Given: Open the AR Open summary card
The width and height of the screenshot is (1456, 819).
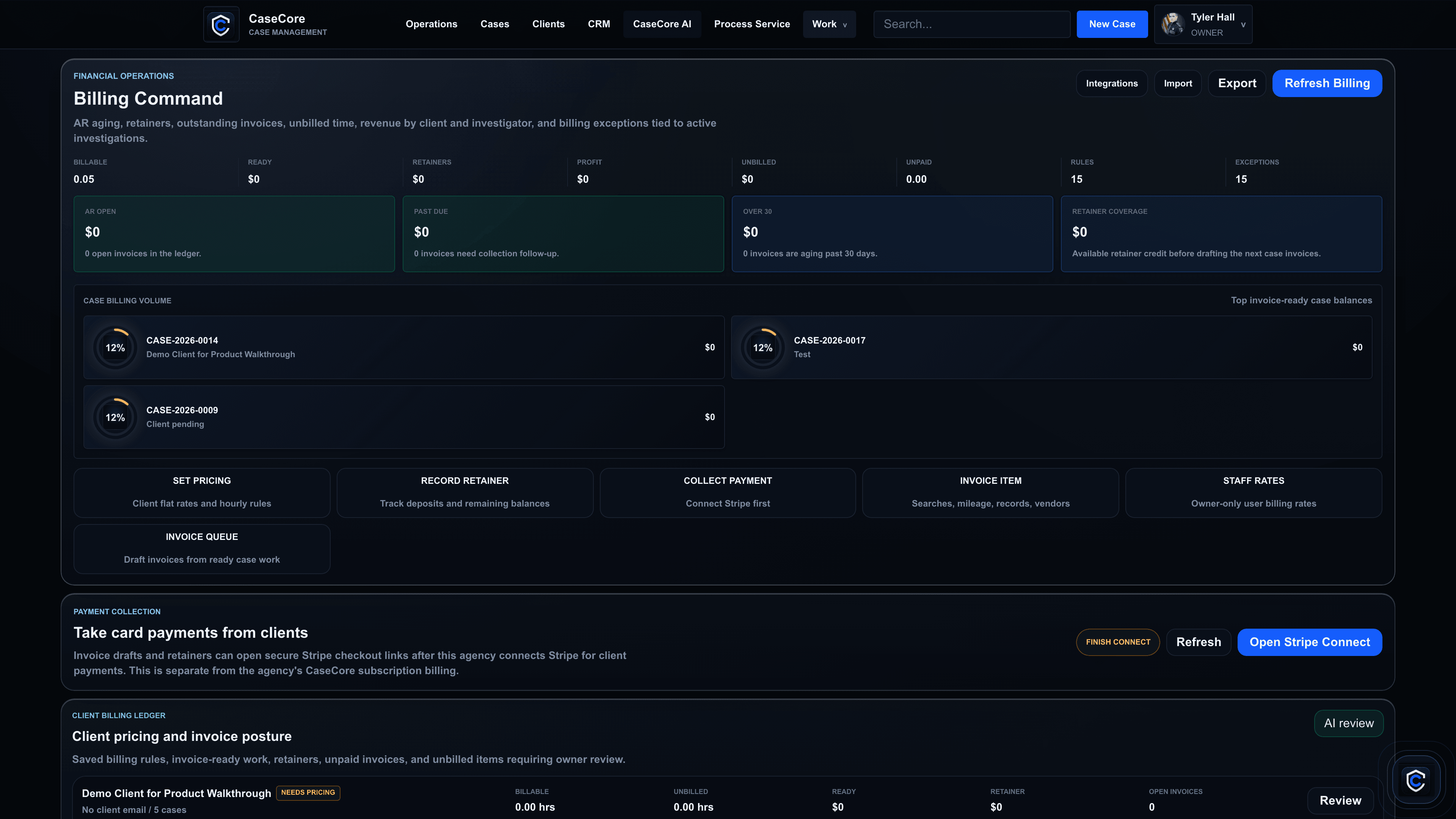Looking at the screenshot, I should (234, 234).
